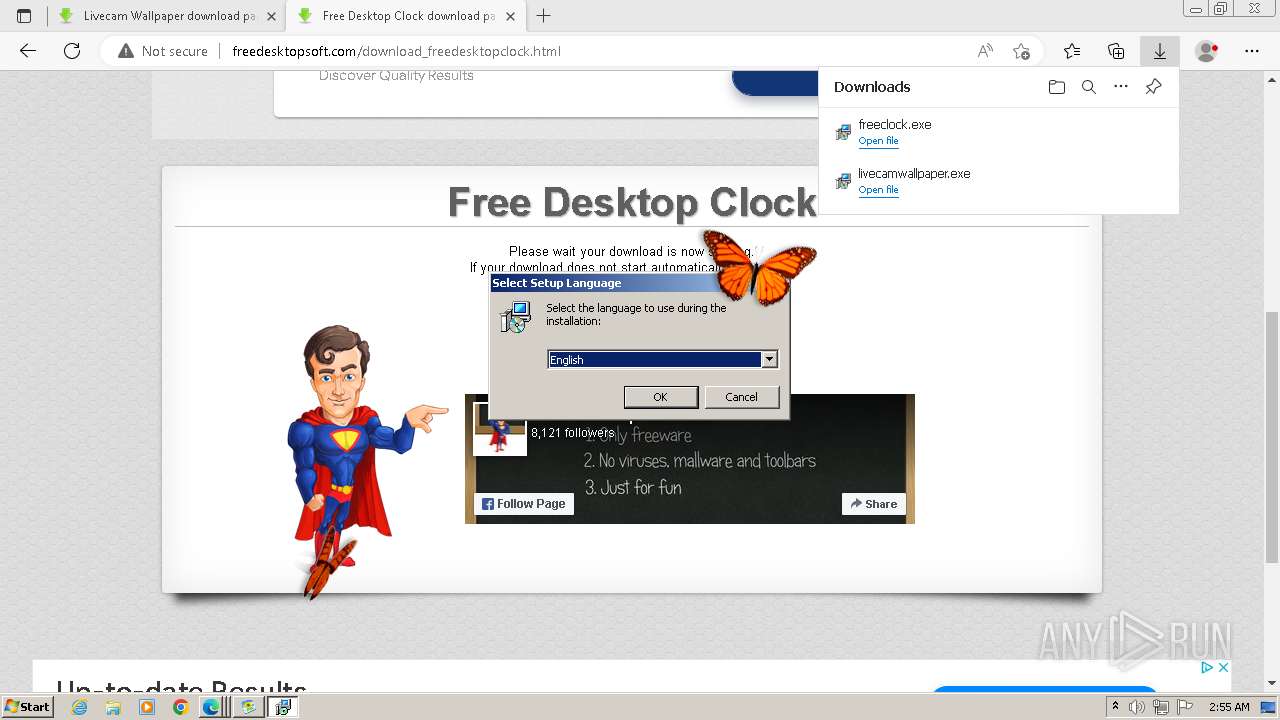
Task: Switch to the setup installer taskbar button
Action: click(x=283, y=707)
